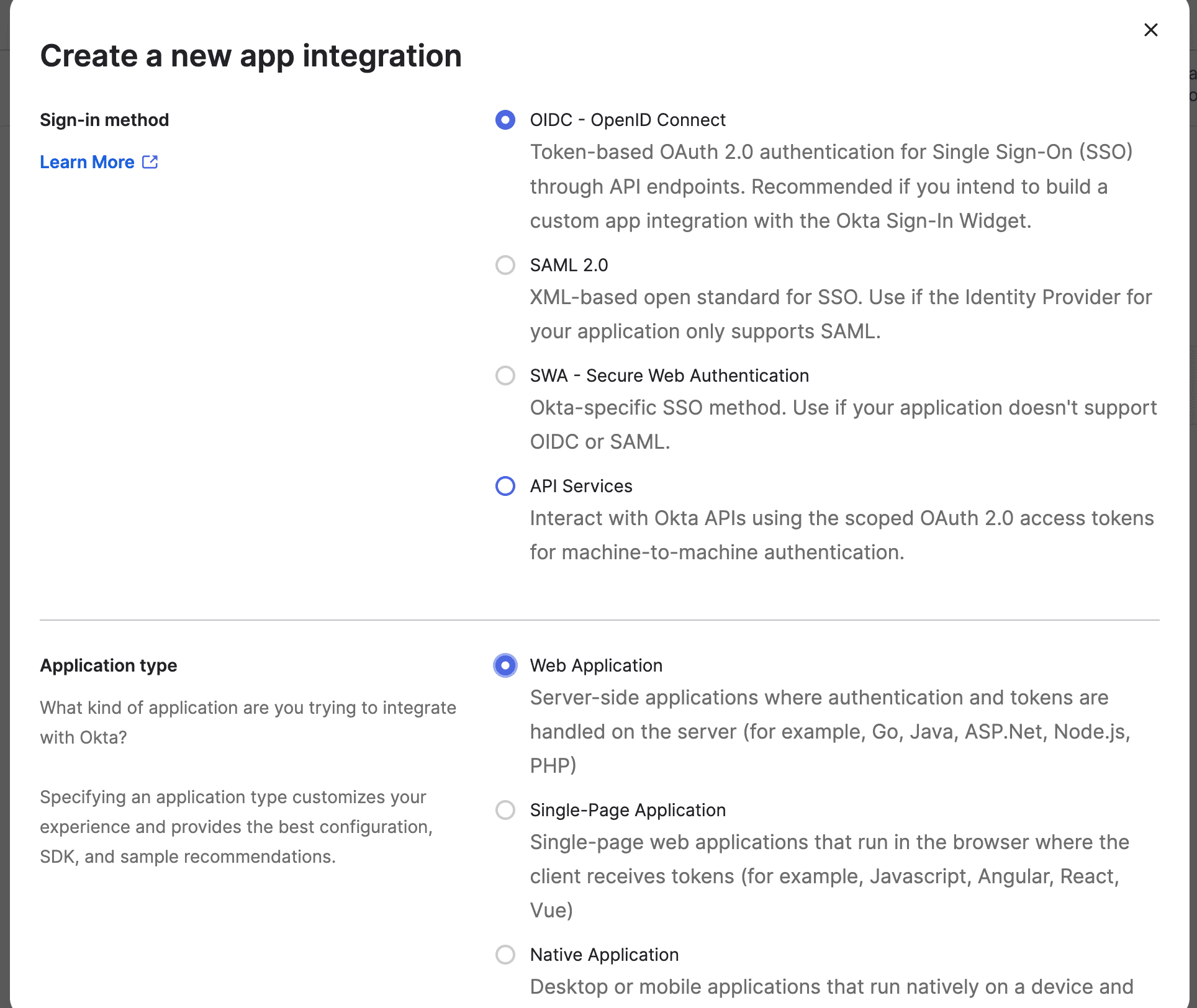
Task: Select SWA - Secure Web Authentication option
Action: tap(505, 376)
